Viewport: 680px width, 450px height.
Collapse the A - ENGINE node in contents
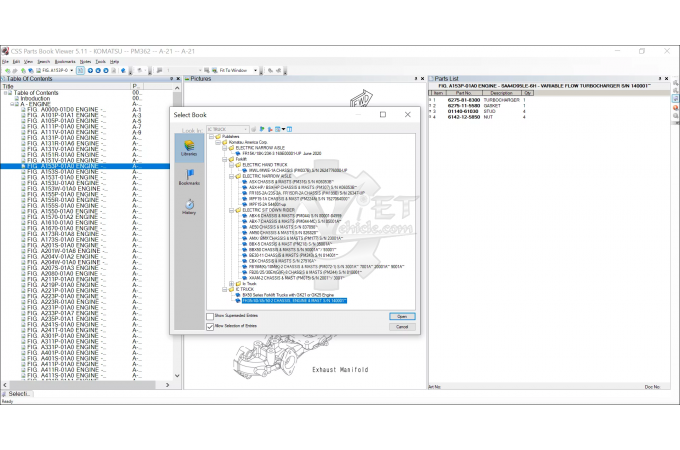point(12,104)
